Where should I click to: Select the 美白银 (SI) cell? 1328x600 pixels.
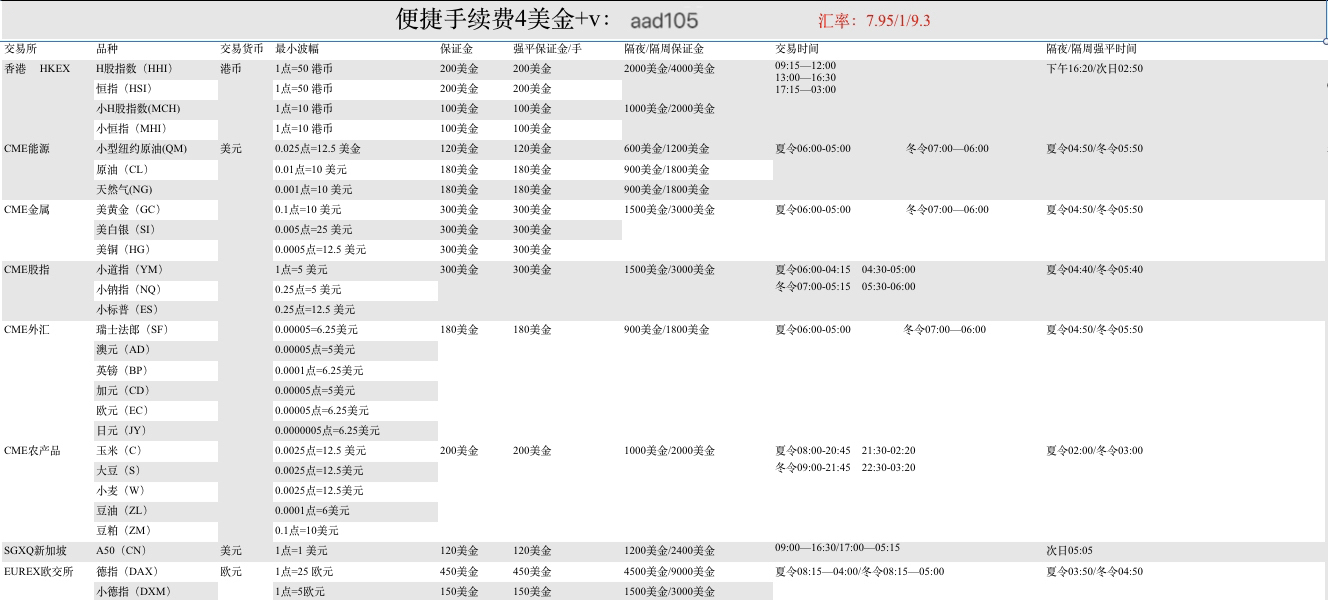click(x=126, y=230)
